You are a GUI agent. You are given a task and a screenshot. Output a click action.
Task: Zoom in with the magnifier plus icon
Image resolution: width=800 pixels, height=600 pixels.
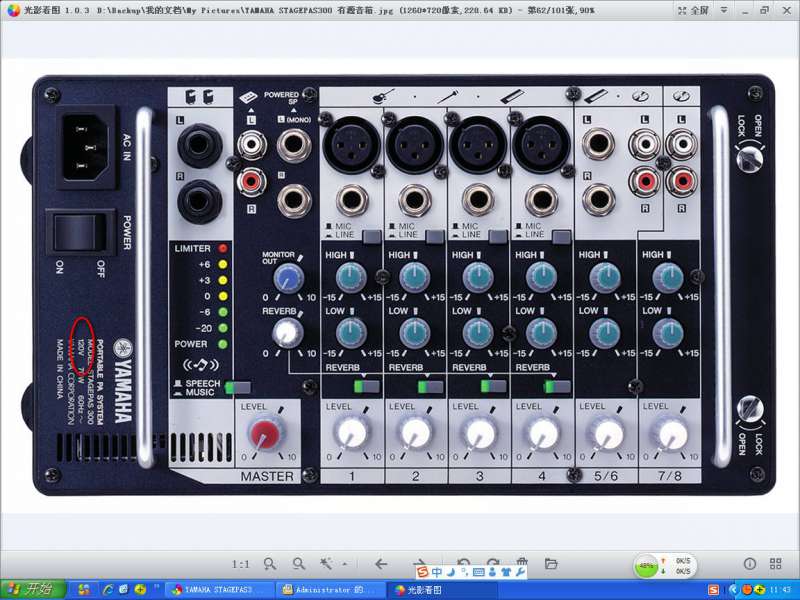click(x=270, y=564)
